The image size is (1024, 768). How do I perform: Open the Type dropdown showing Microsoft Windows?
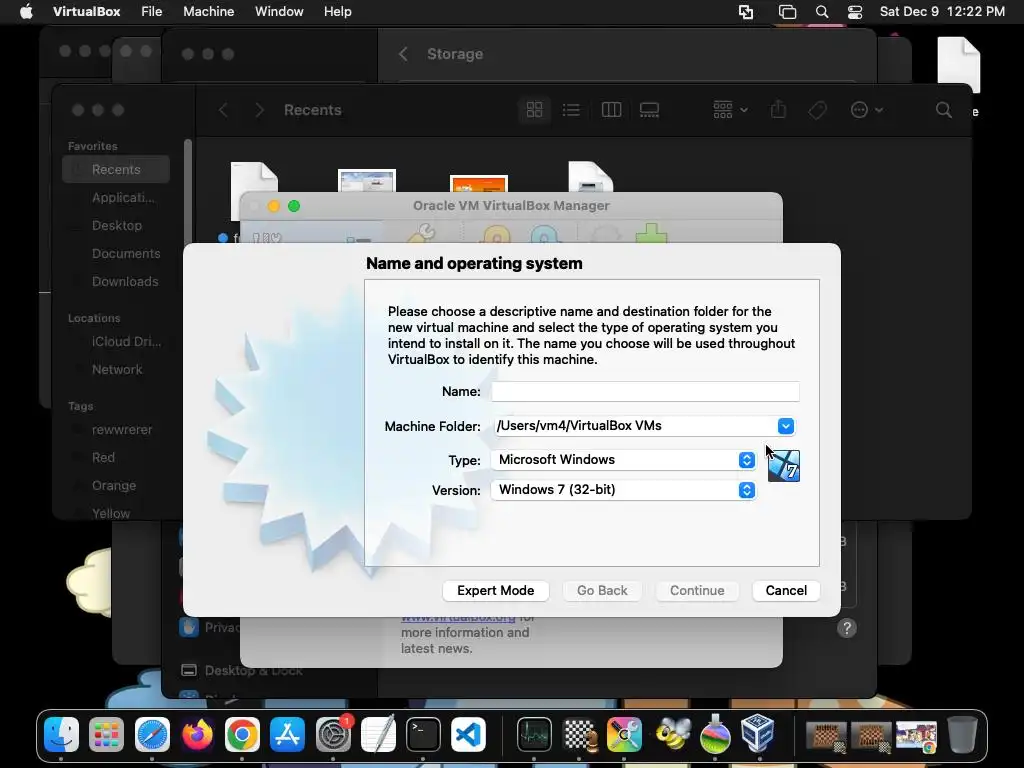click(x=623, y=460)
